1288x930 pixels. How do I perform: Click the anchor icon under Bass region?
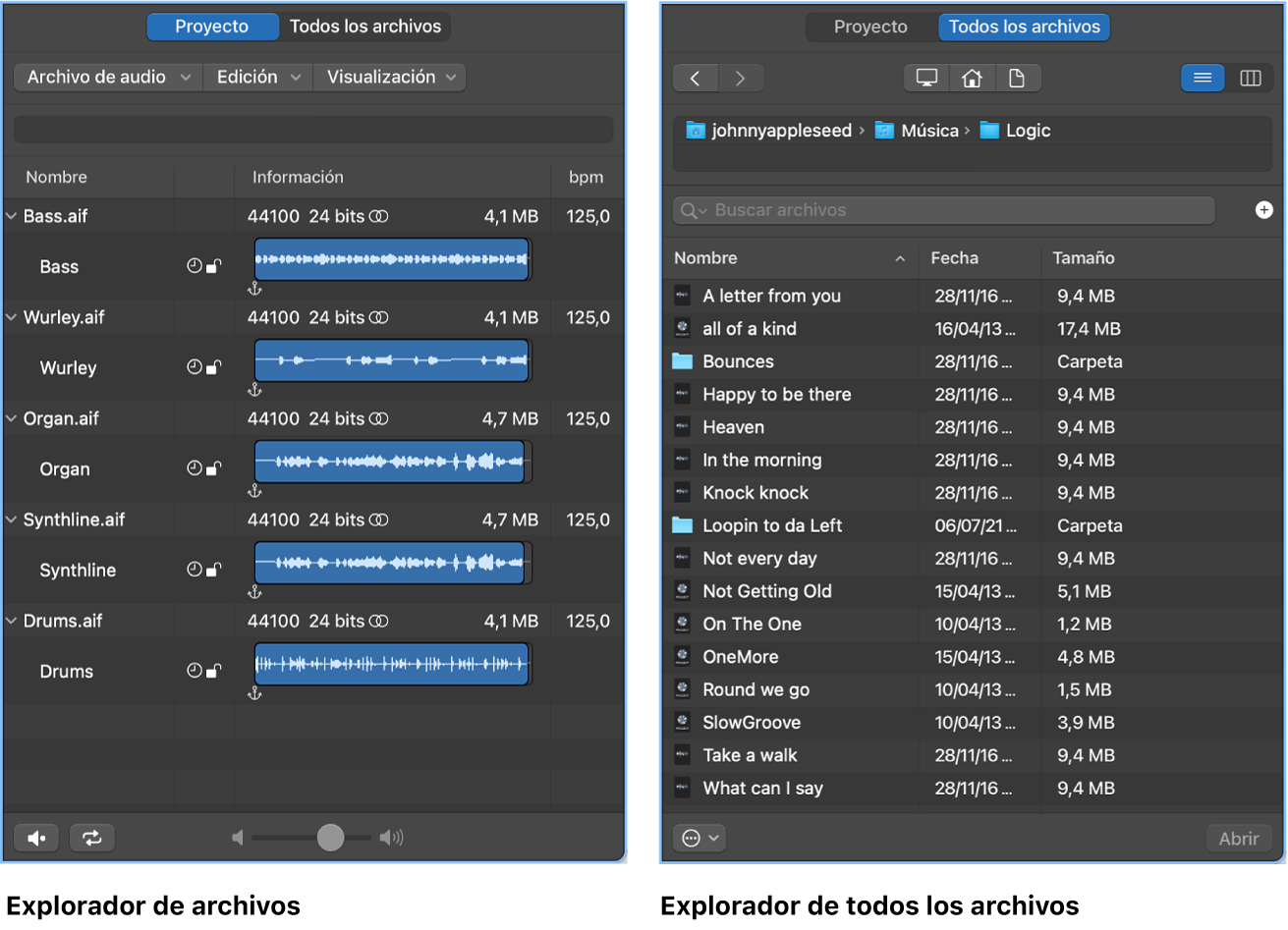pos(254,289)
